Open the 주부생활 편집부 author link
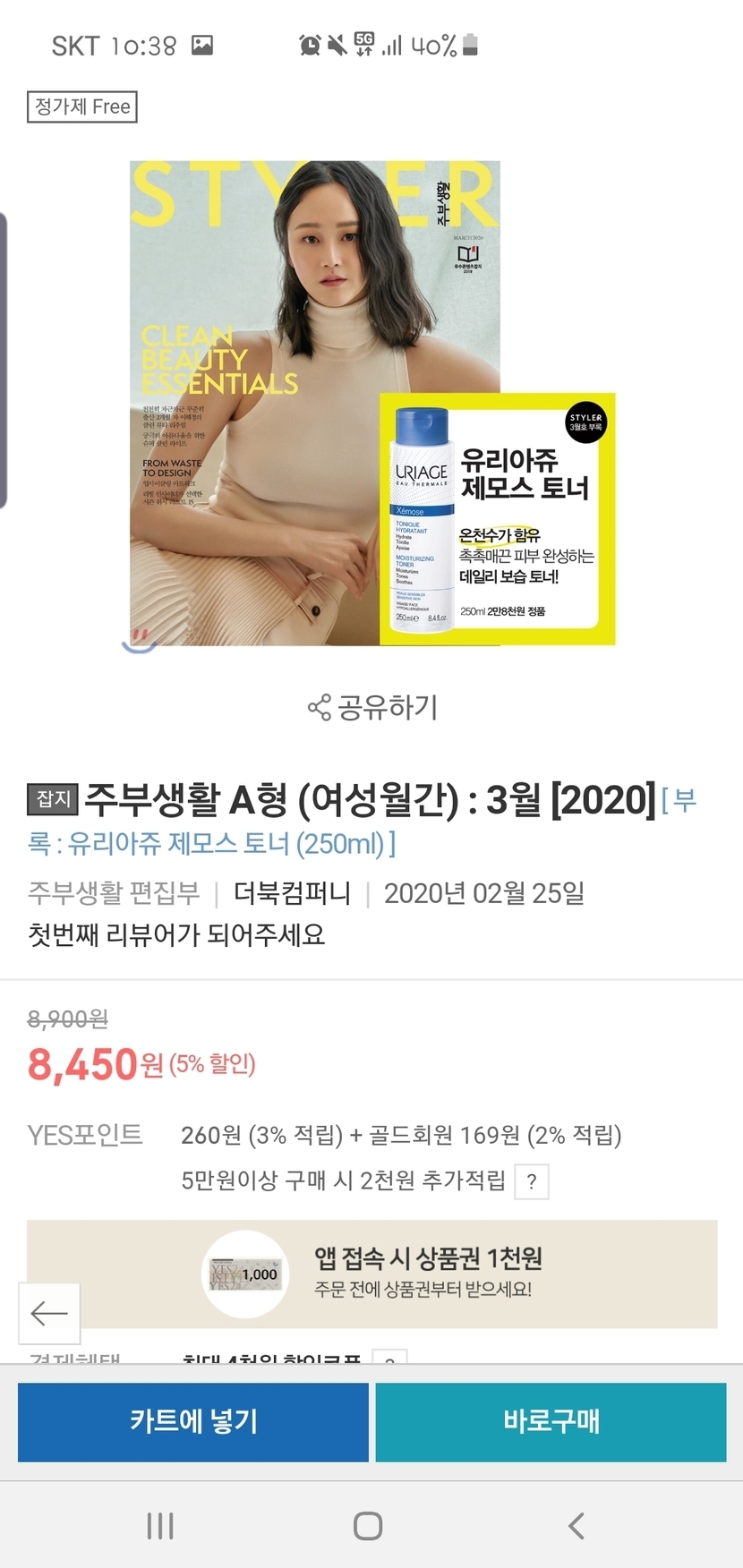743x1568 pixels. 114,893
